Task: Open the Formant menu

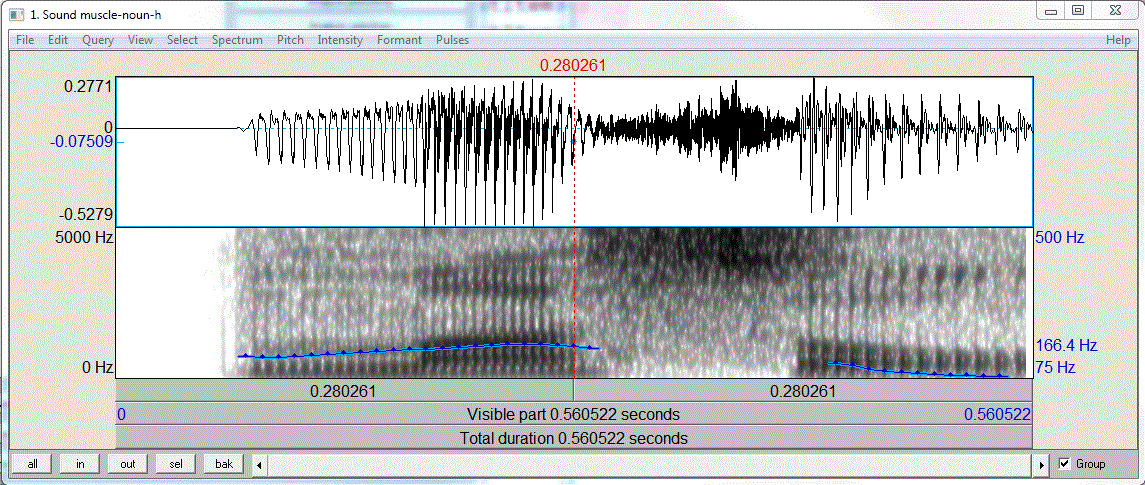Action: click(399, 40)
